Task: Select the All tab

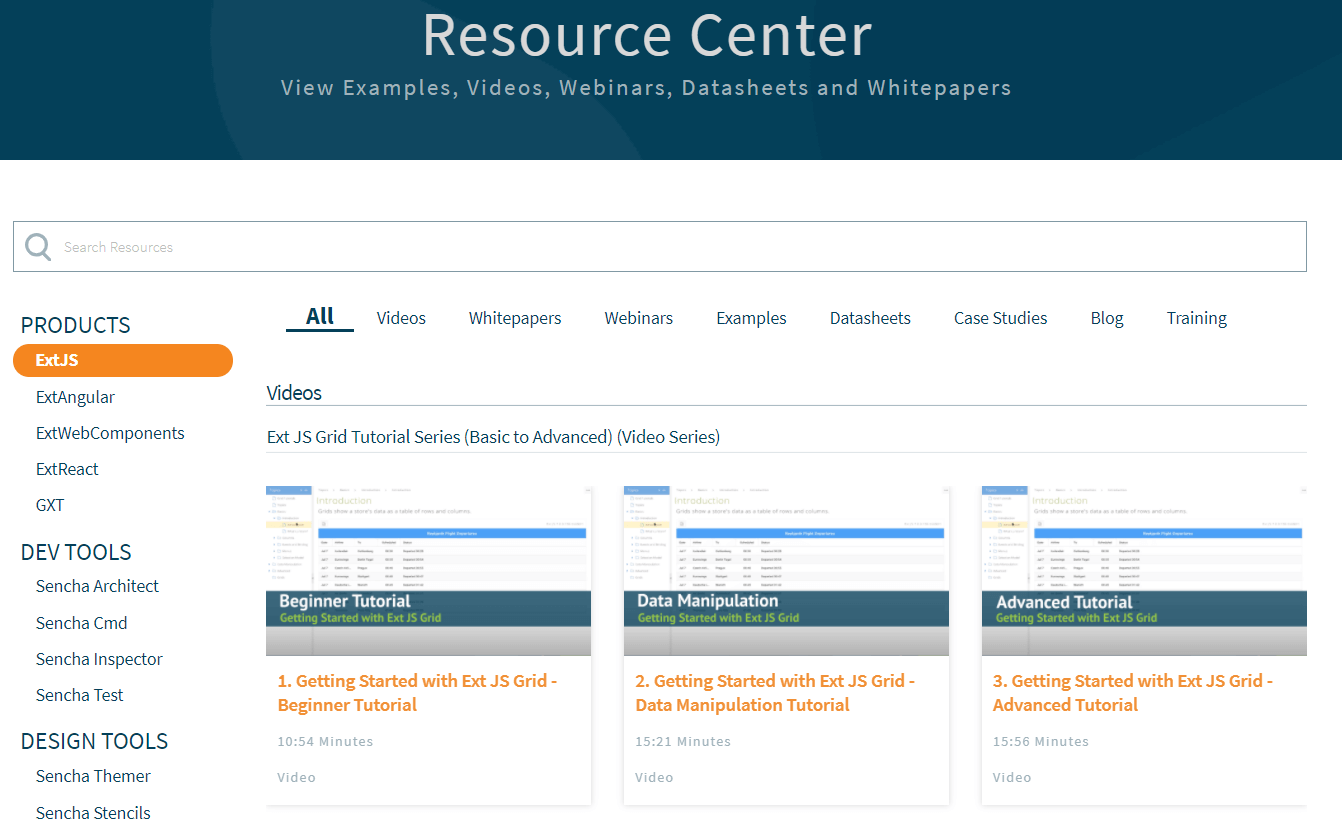Action: 320,317
